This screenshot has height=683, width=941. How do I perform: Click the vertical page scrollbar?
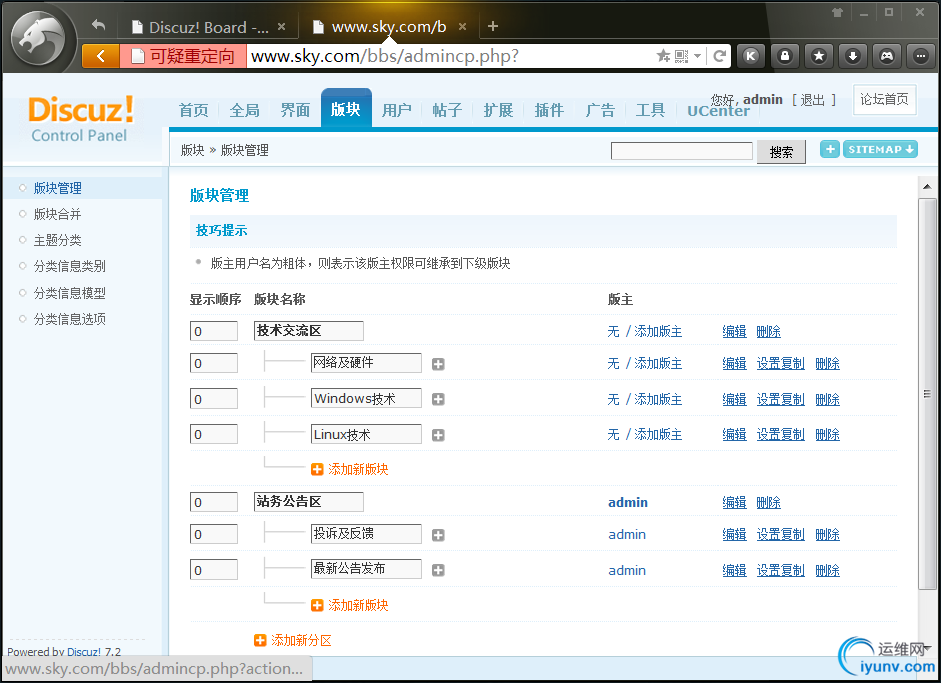pyautogui.click(x=927, y=394)
